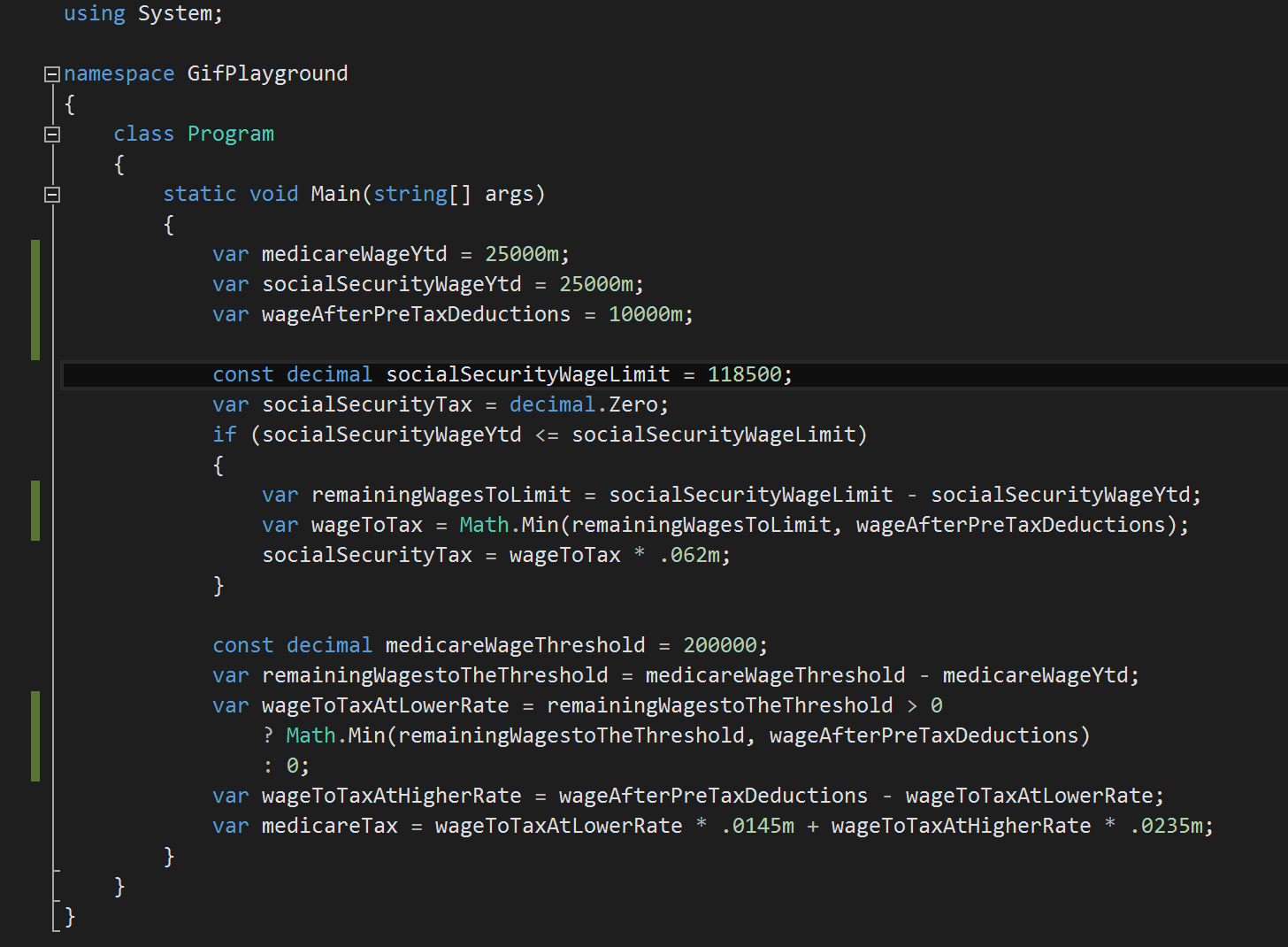Click 'Zero' in the decimal.Zero expression

point(632,404)
